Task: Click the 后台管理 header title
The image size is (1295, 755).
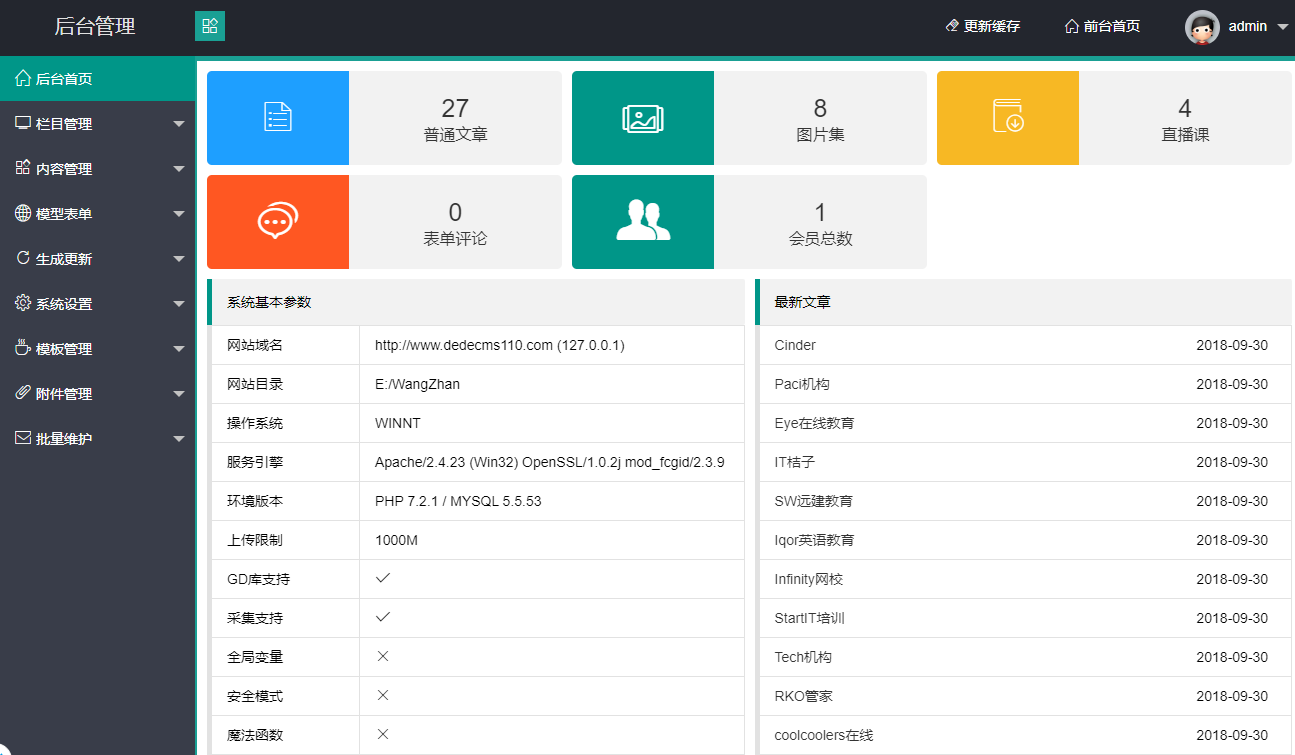Action: click(x=95, y=27)
